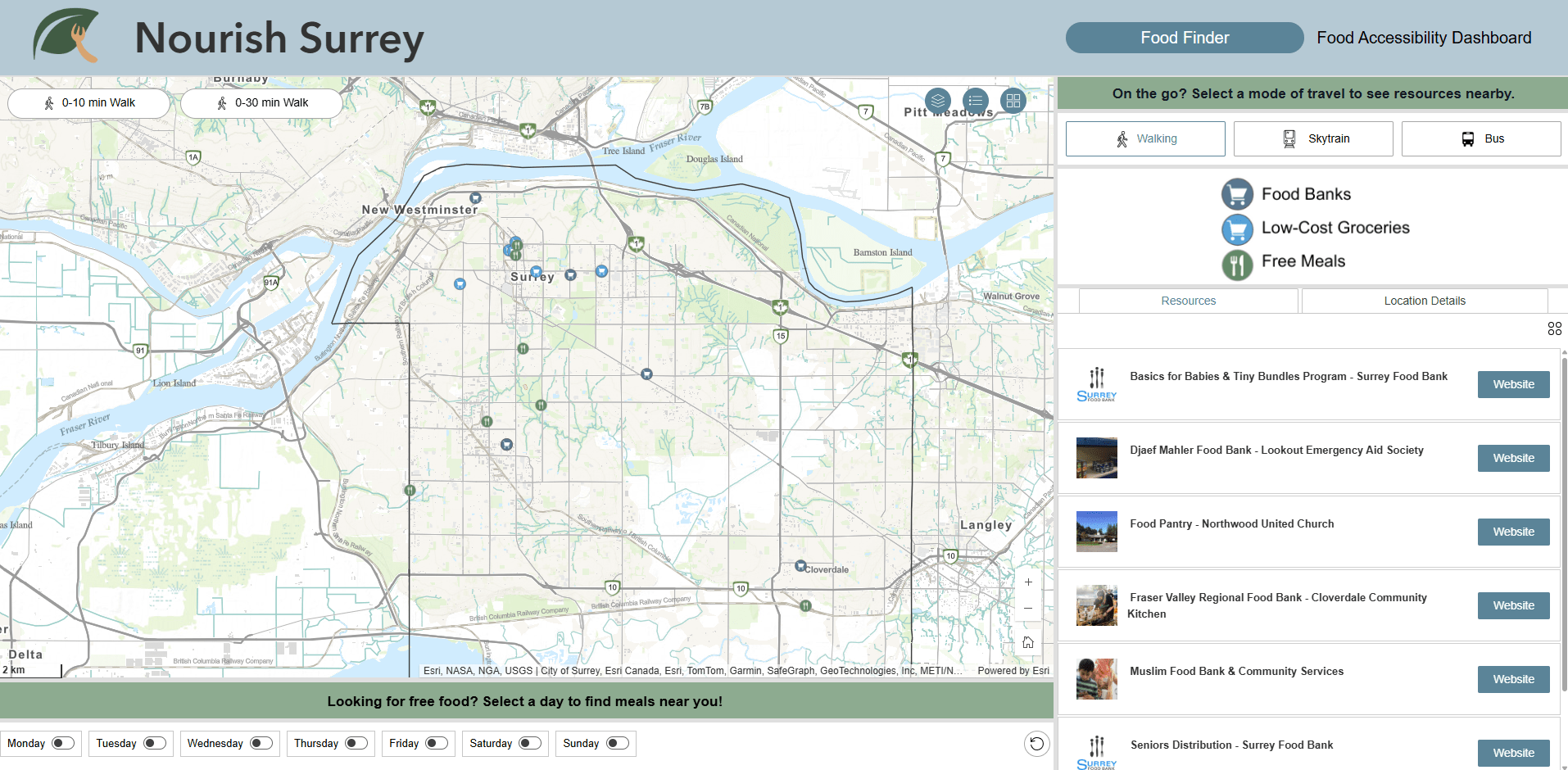
Task: Click the Powered by Esri attribution link
Action: [x=1013, y=671]
